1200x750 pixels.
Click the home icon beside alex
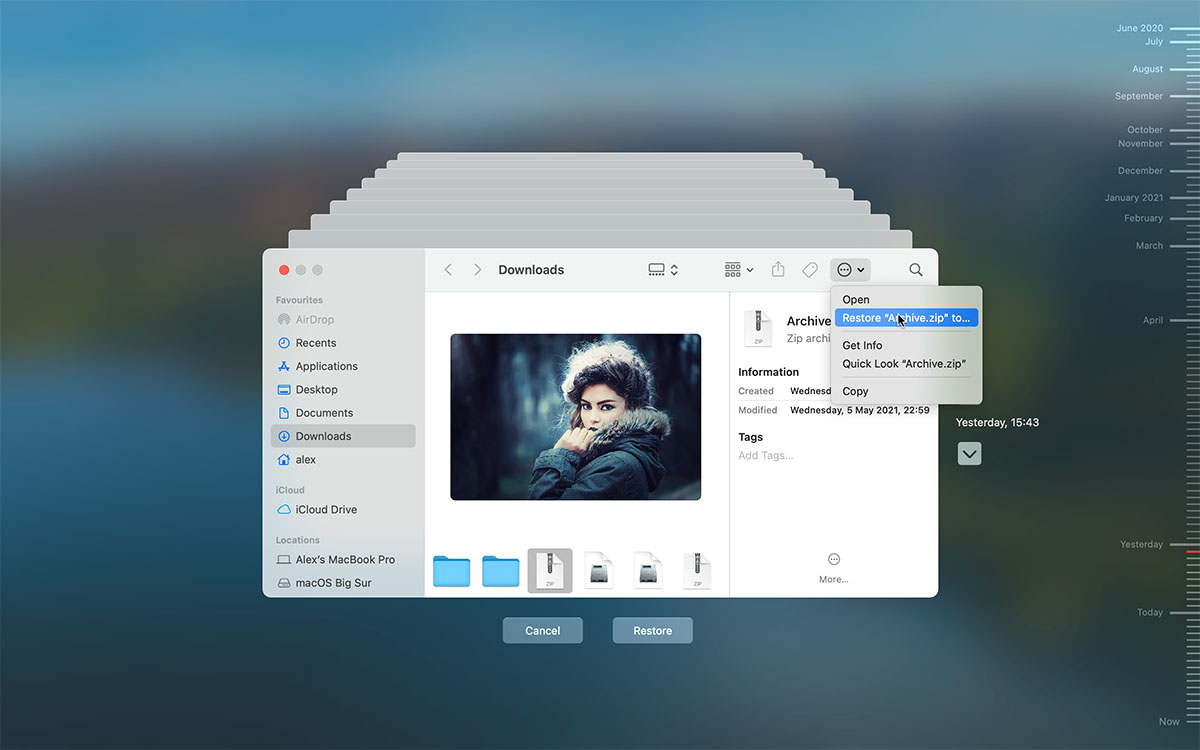(284, 460)
